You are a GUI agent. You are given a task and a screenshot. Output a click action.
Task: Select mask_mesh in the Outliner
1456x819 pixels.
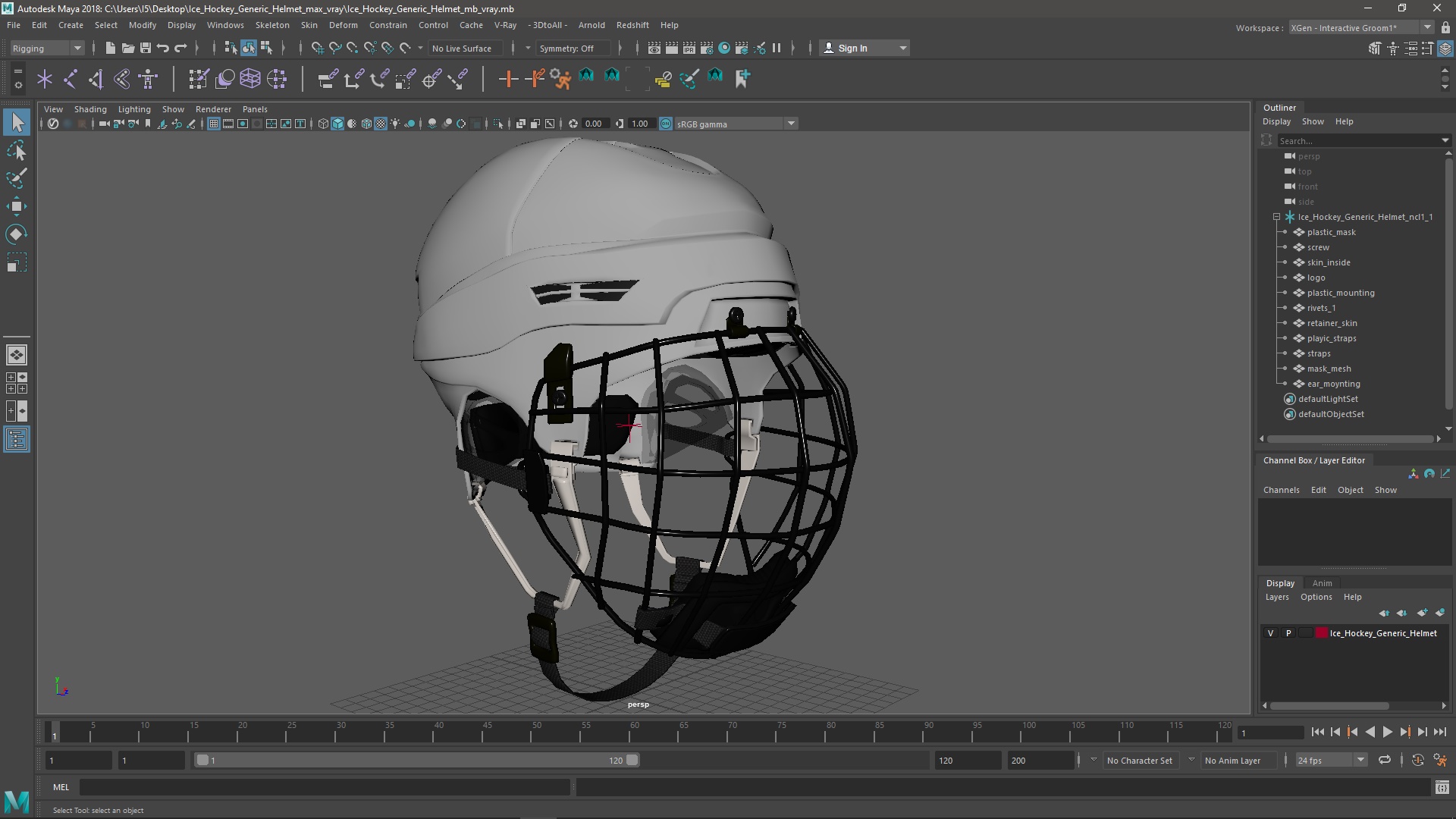(x=1329, y=369)
